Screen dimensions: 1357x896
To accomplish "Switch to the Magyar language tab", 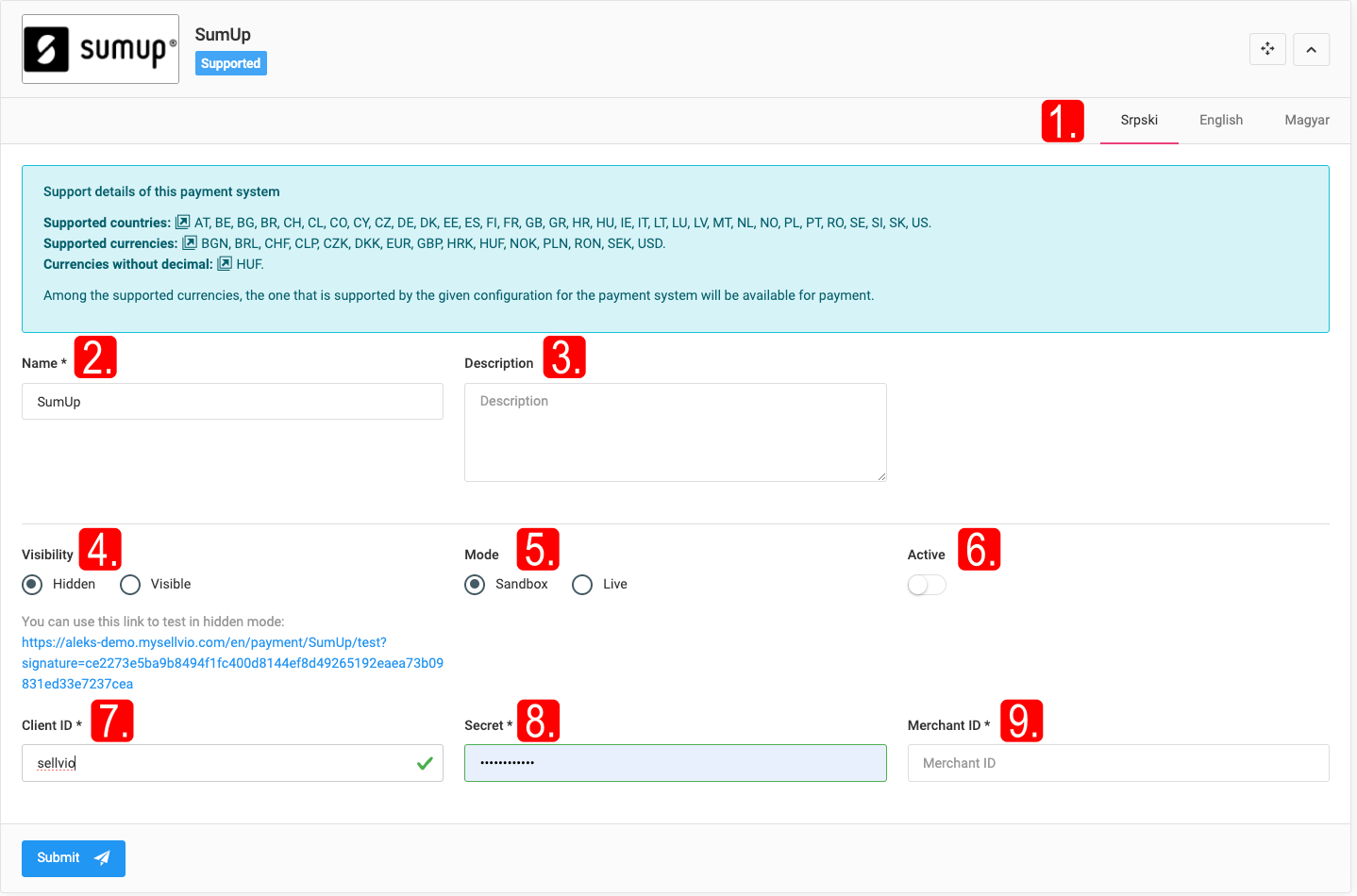I will 1307,121.
